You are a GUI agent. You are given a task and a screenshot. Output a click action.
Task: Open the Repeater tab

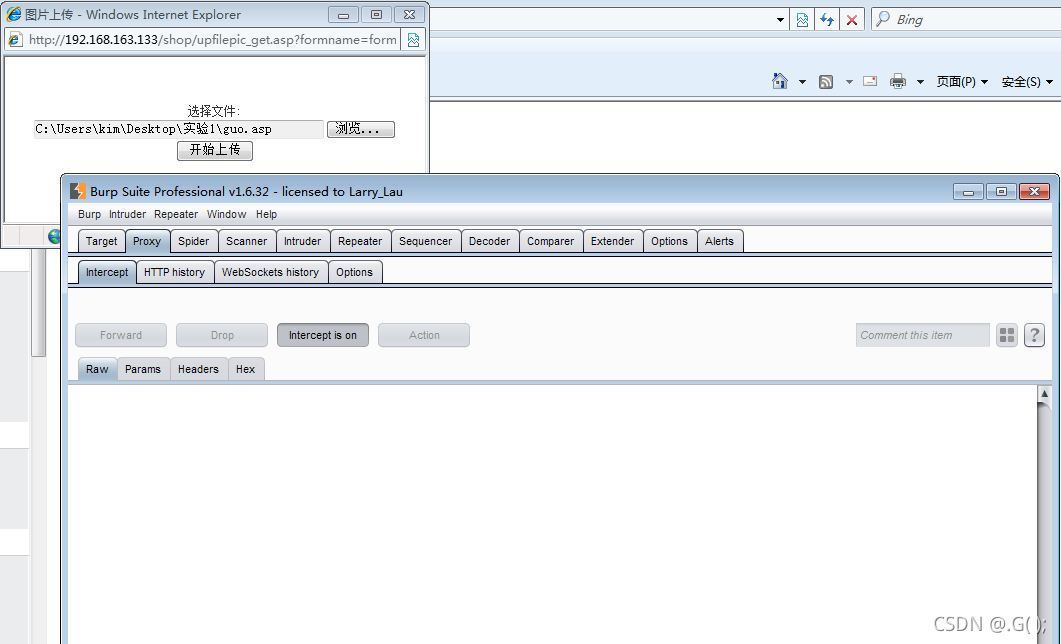pyautogui.click(x=360, y=241)
